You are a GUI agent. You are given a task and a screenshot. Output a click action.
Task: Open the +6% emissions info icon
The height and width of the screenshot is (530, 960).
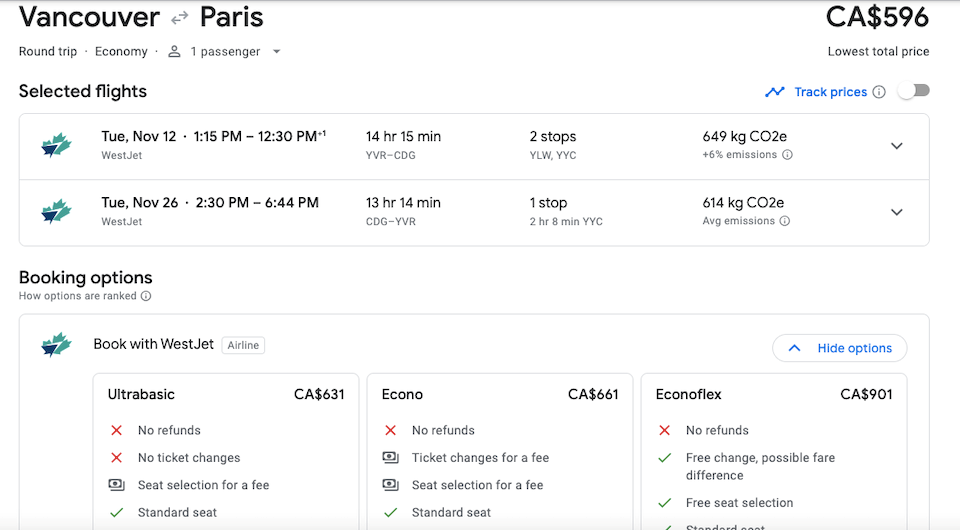coord(787,155)
